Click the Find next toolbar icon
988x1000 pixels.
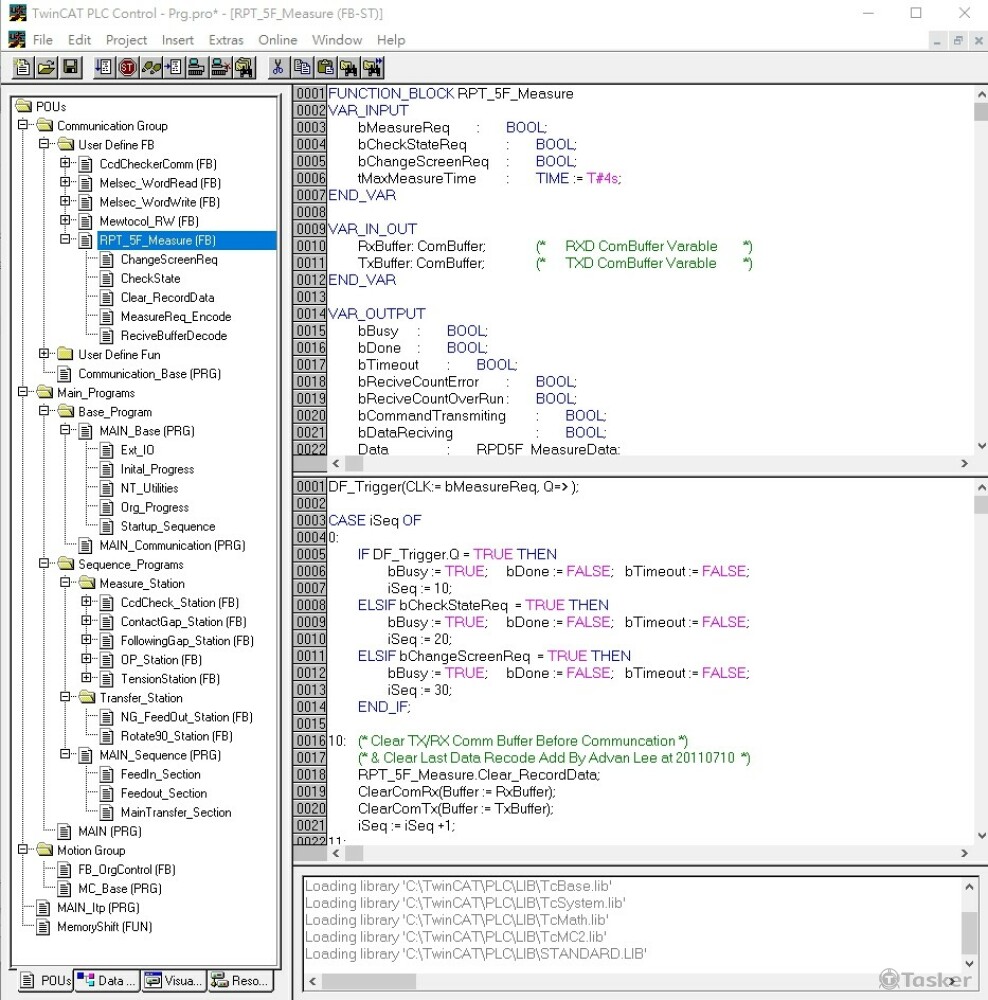(372, 68)
